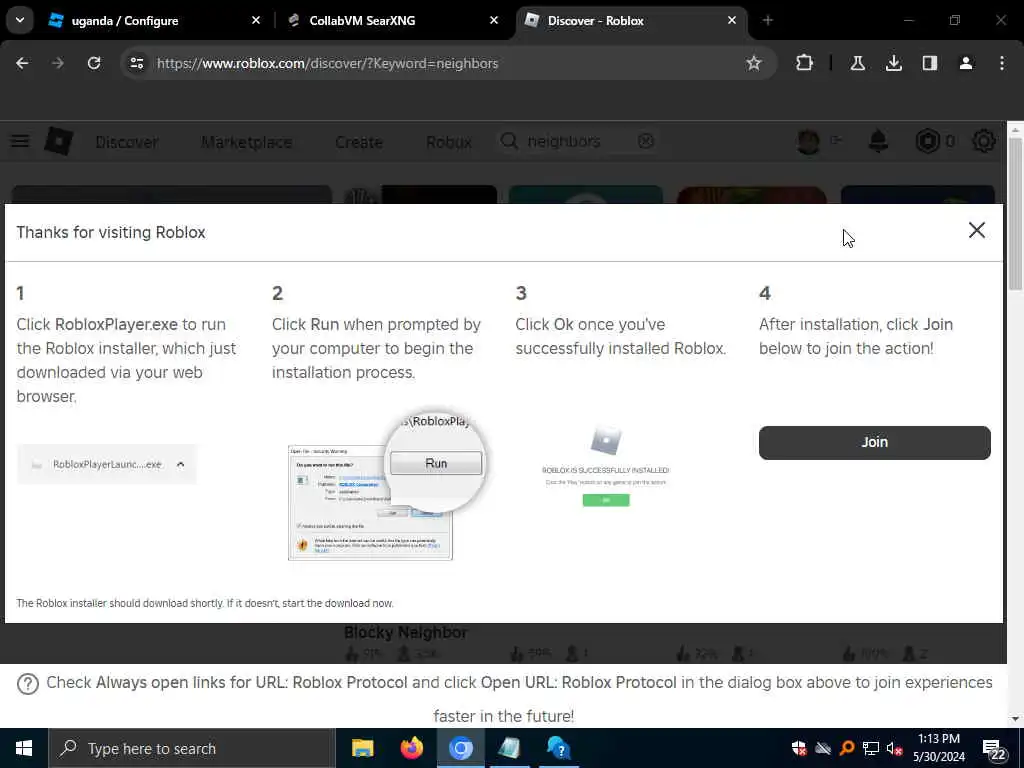Reload the Roblox page
The height and width of the screenshot is (768, 1024).
(94, 63)
